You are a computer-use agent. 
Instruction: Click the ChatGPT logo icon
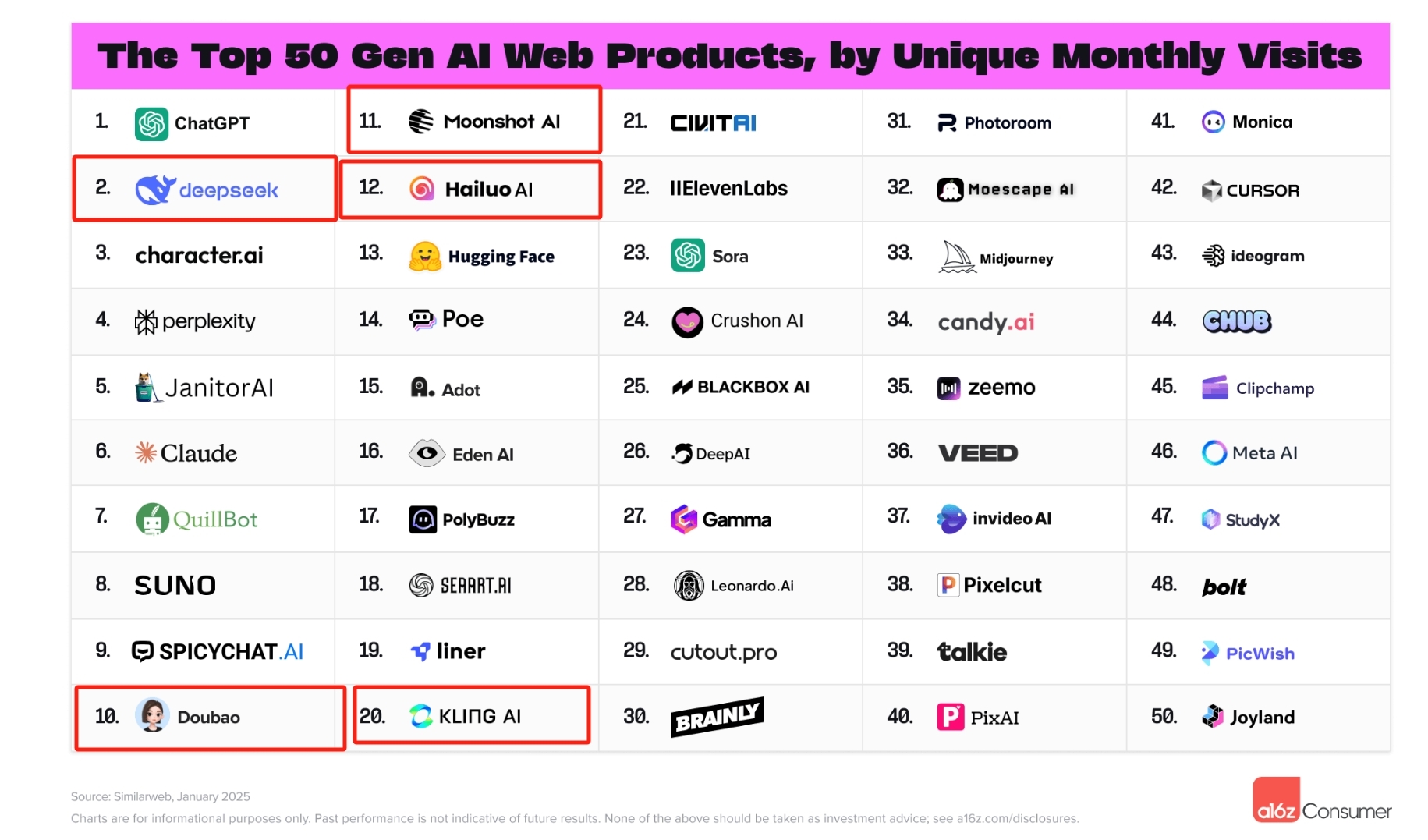151,123
